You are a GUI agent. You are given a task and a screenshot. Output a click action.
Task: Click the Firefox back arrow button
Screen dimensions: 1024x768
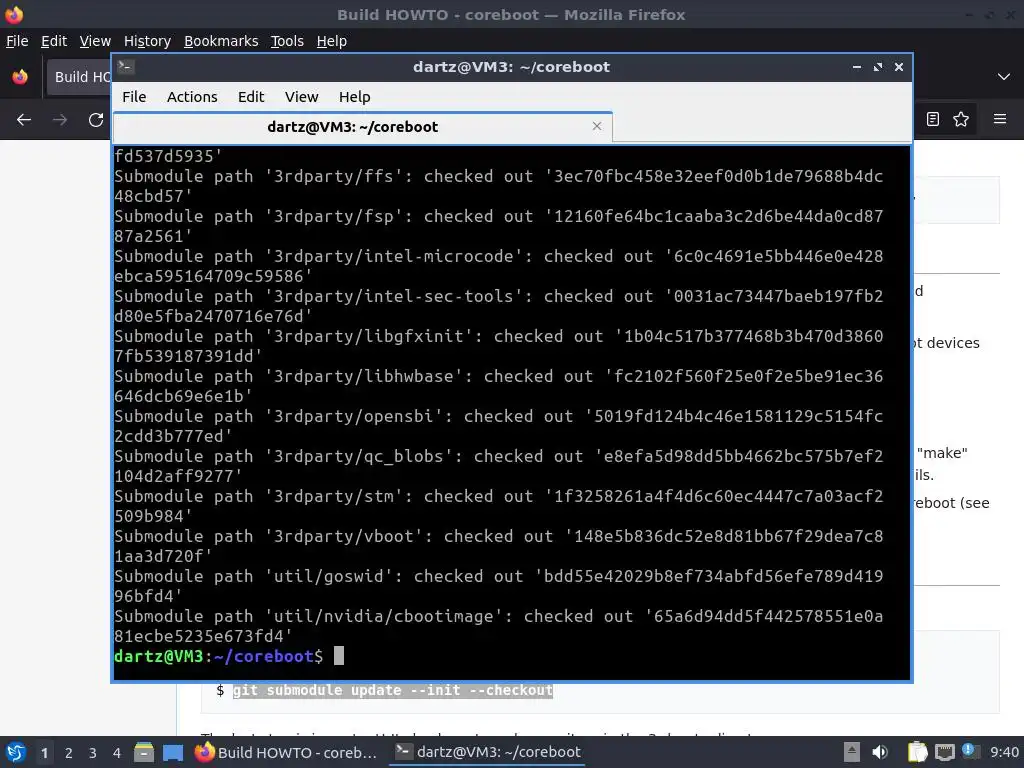(24, 120)
